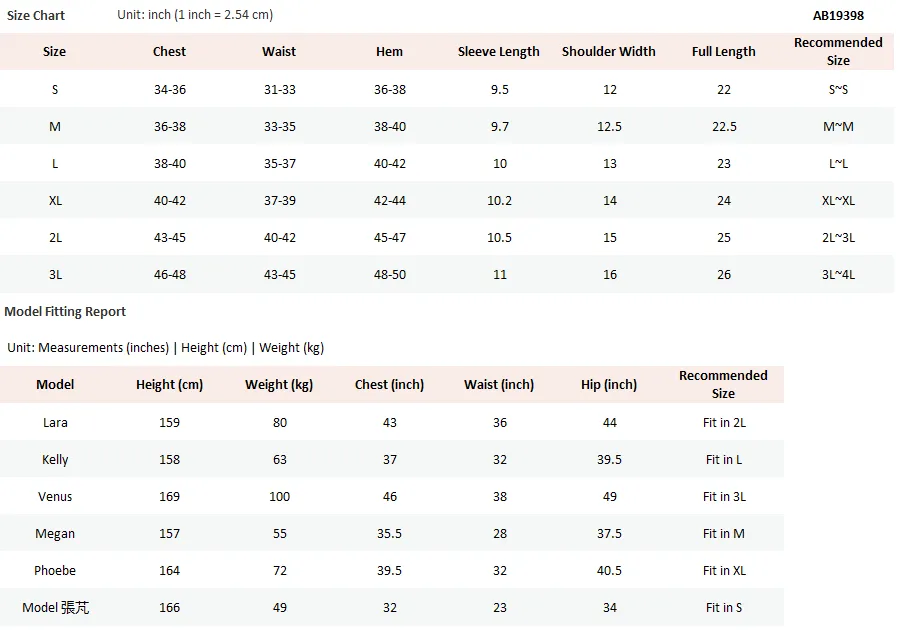Click the Full Length column header

(x=723, y=52)
